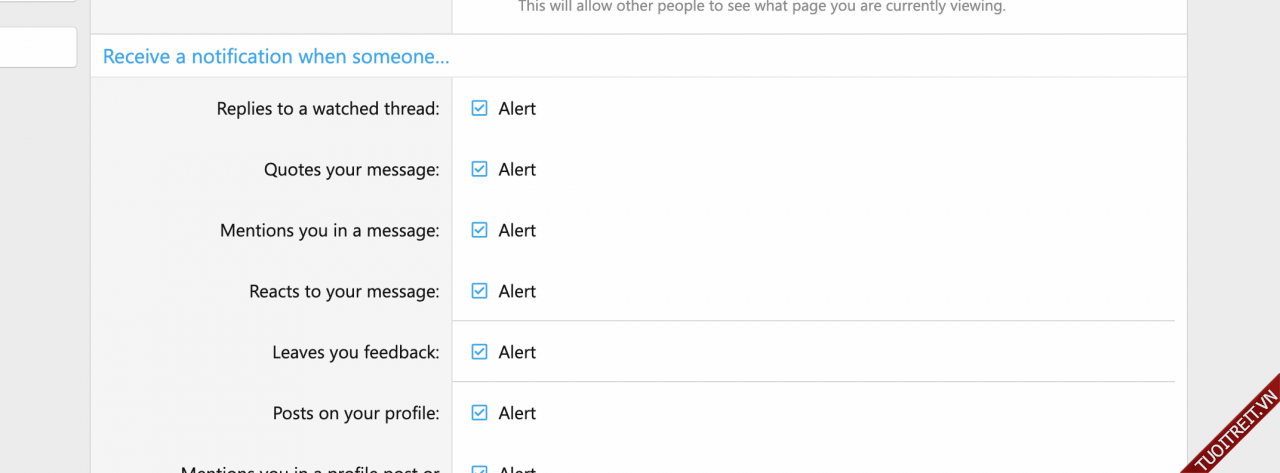This screenshot has width=1280, height=473.
Task: Click the Alert label for Leaves you feedback
Action: click(x=517, y=353)
